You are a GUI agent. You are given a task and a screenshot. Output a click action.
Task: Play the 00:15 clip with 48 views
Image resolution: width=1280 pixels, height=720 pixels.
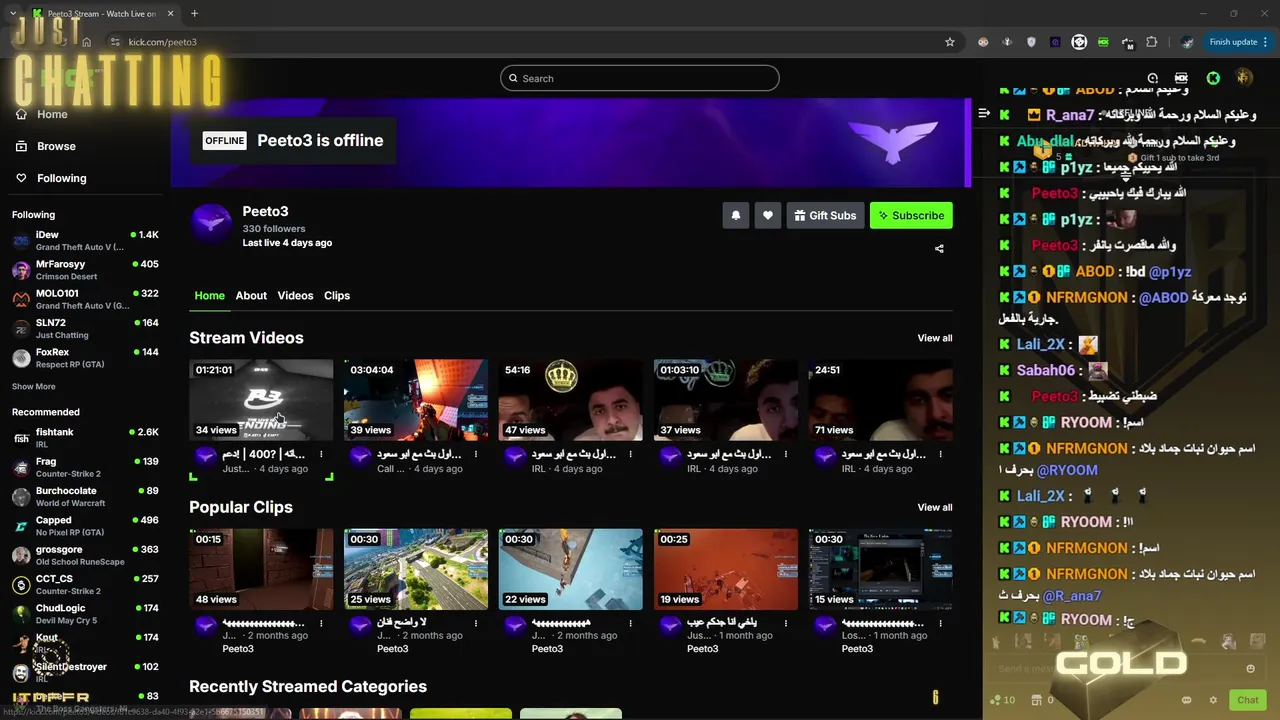point(261,569)
